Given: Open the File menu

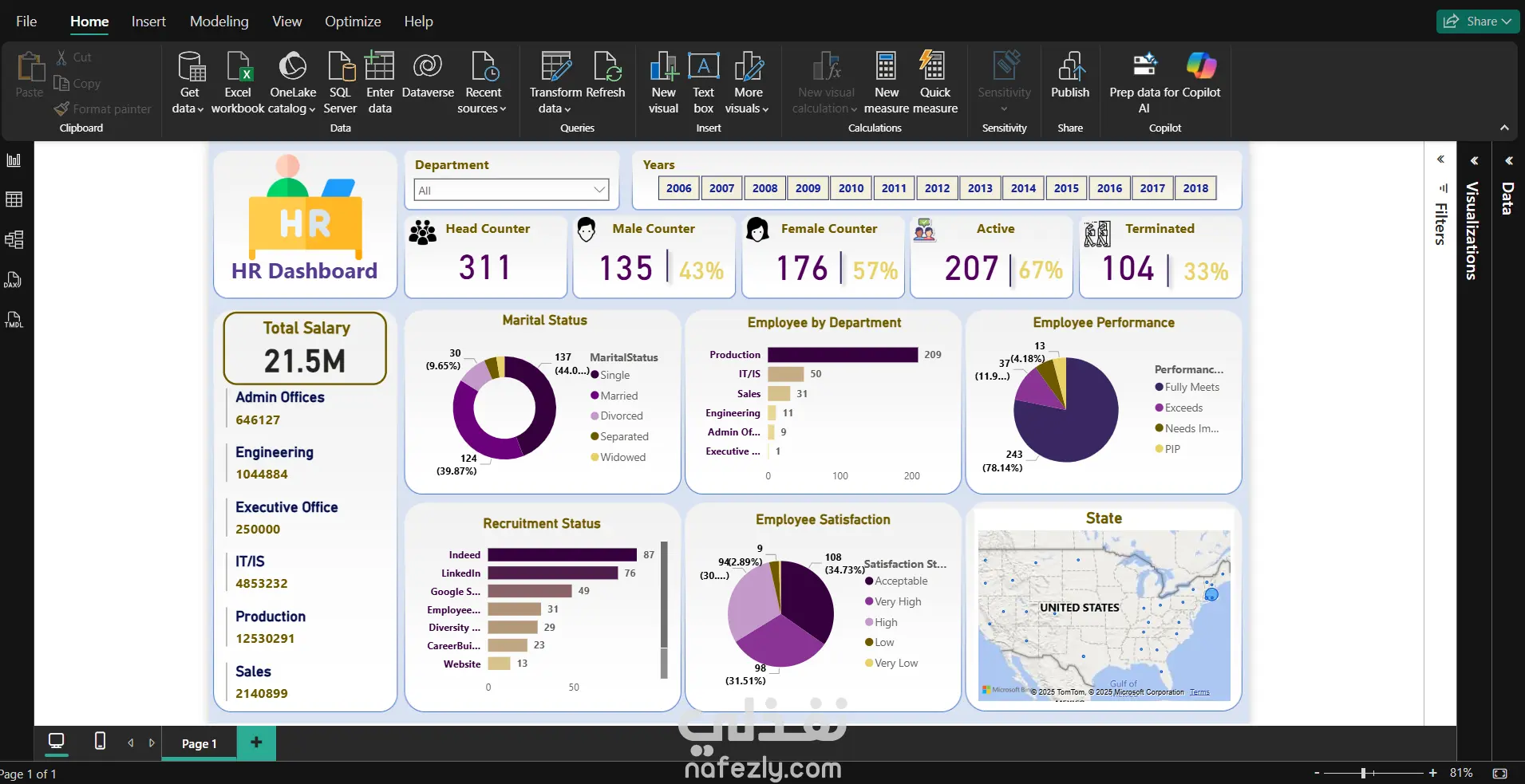Looking at the screenshot, I should (26, 22).
